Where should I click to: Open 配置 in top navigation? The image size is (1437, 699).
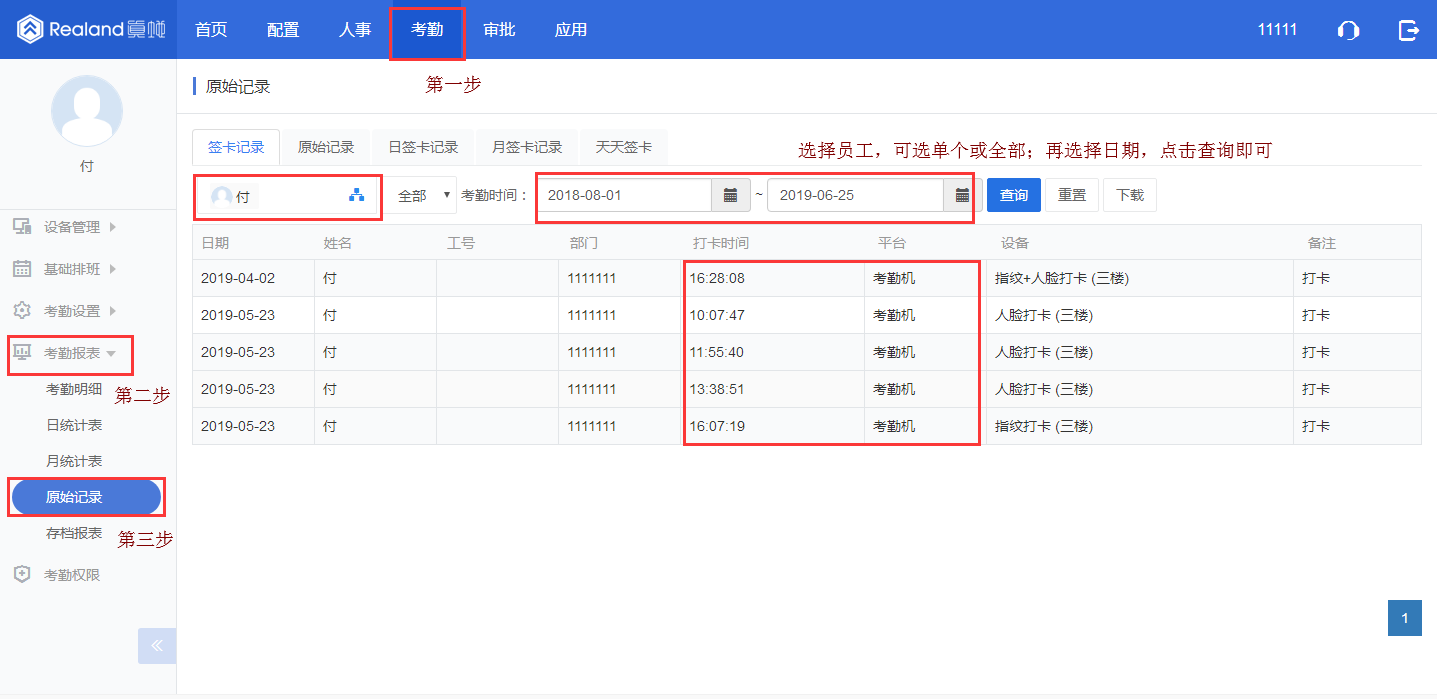pos(283,30)
